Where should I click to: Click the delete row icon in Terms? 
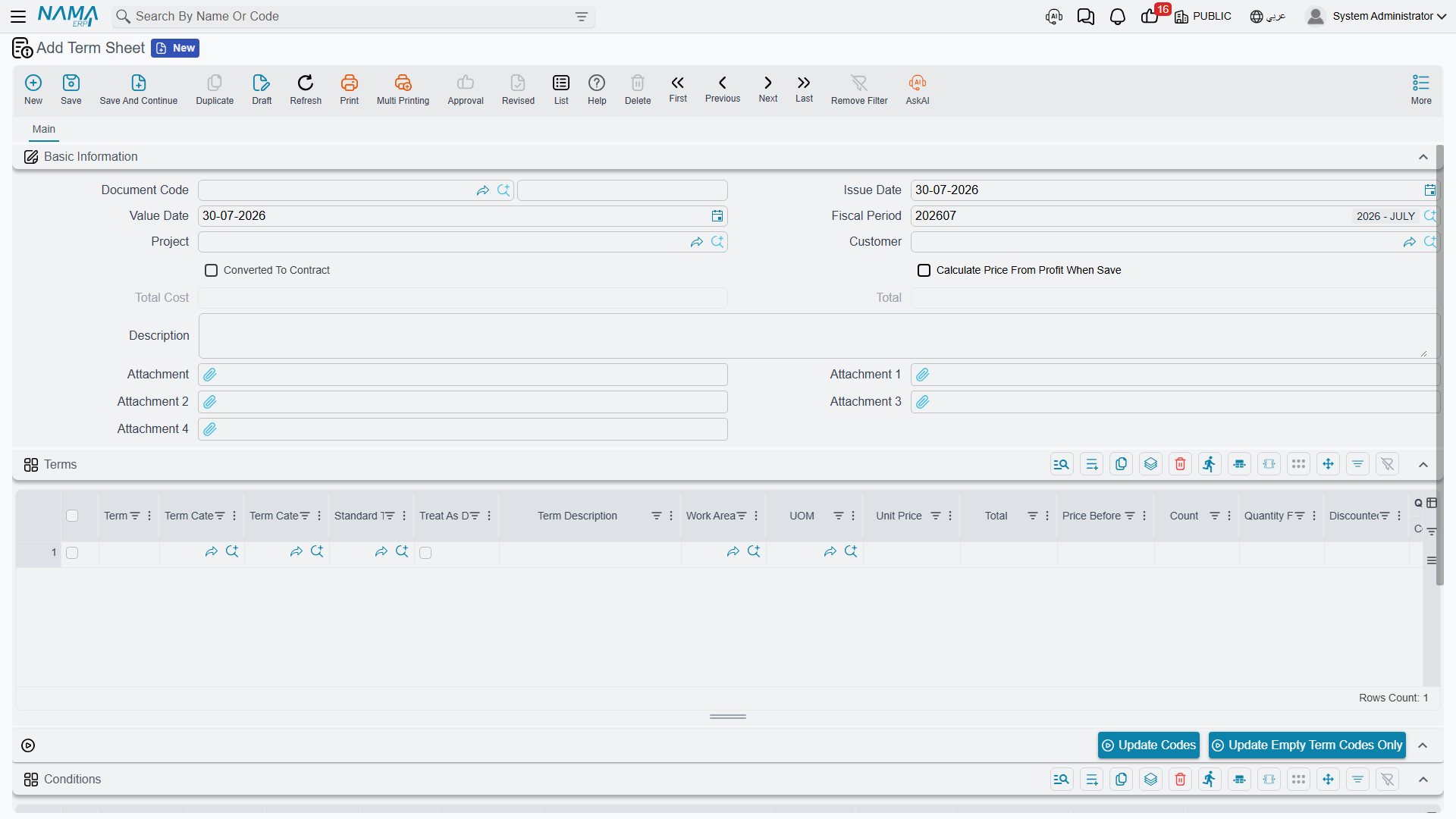1181,464
